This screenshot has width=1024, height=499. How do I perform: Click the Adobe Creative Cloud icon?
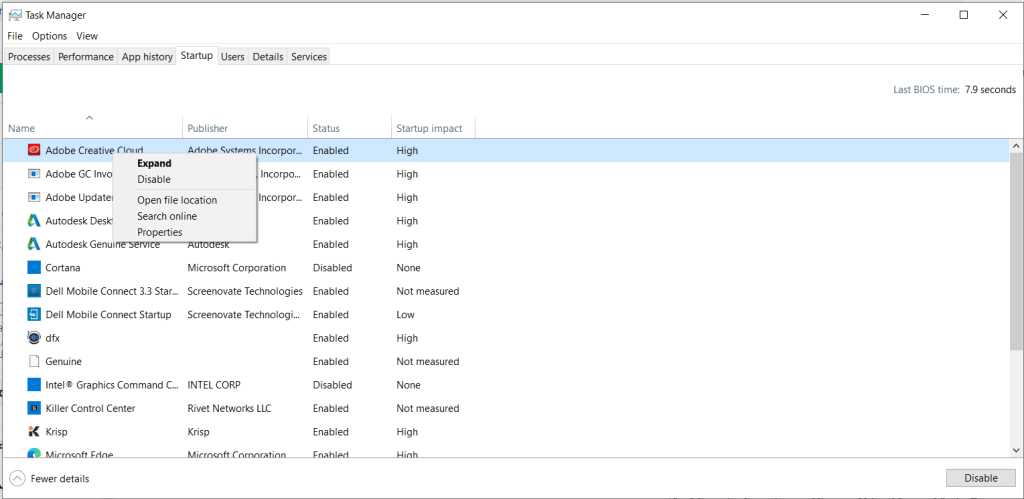point(34,151)
